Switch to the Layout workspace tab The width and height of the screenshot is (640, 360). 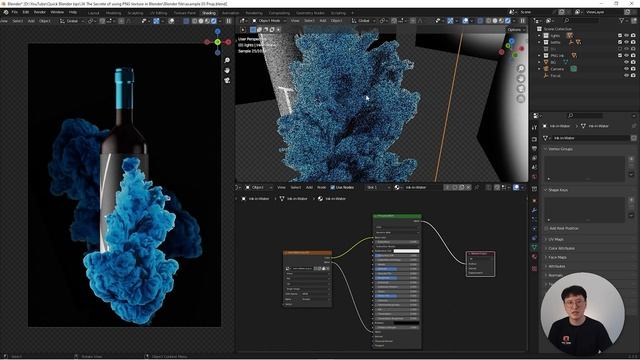tap(93, 13)
